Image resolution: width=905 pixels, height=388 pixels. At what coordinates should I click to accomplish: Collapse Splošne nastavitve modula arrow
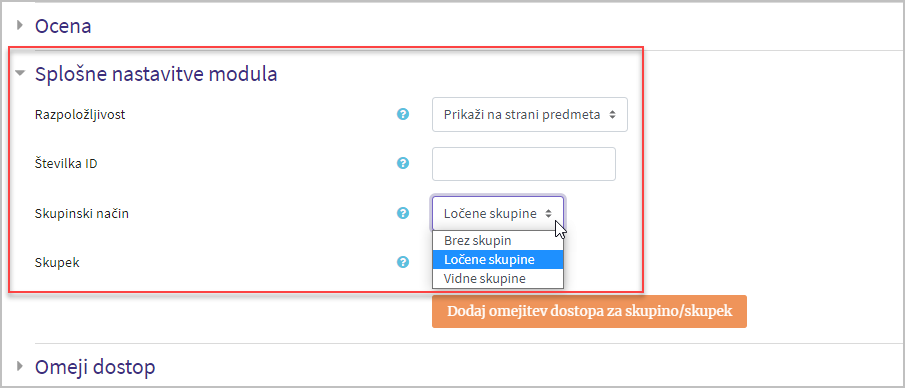[x=21, y=74]
